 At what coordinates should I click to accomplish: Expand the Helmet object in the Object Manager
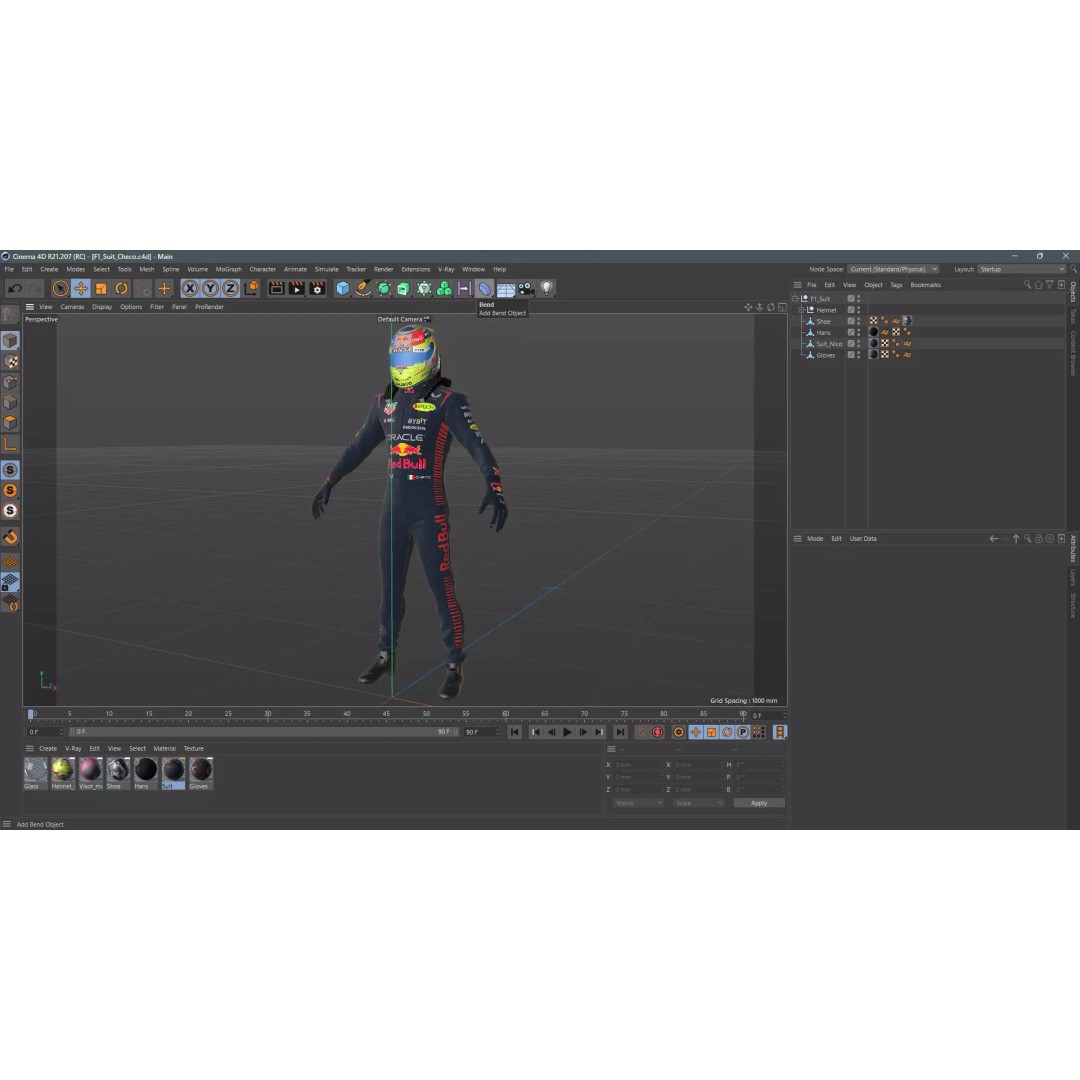click(801, 310)
